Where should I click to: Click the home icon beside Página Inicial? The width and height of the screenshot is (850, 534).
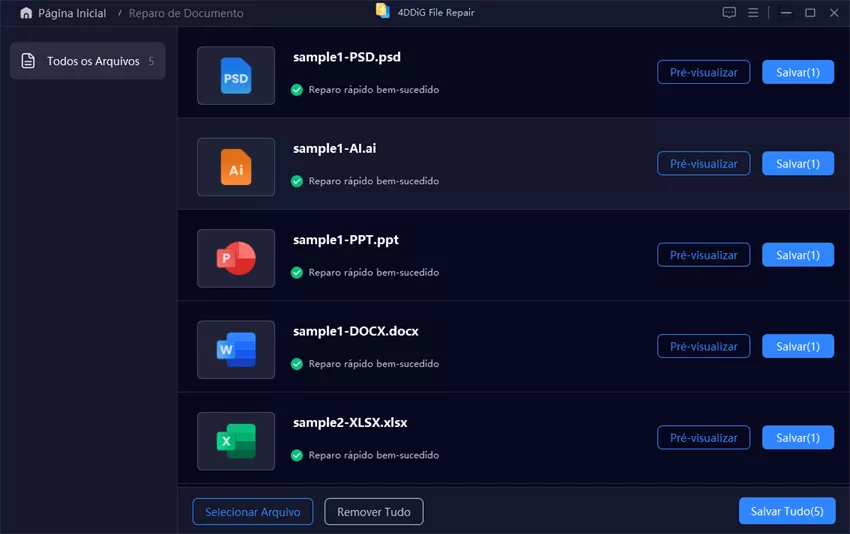(x=26, y=13)
